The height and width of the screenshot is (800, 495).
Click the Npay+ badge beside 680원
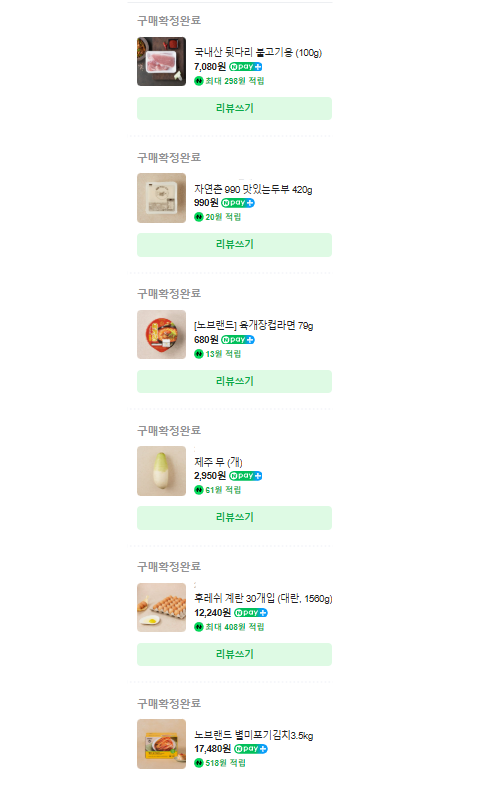click(x=238, y=340)
